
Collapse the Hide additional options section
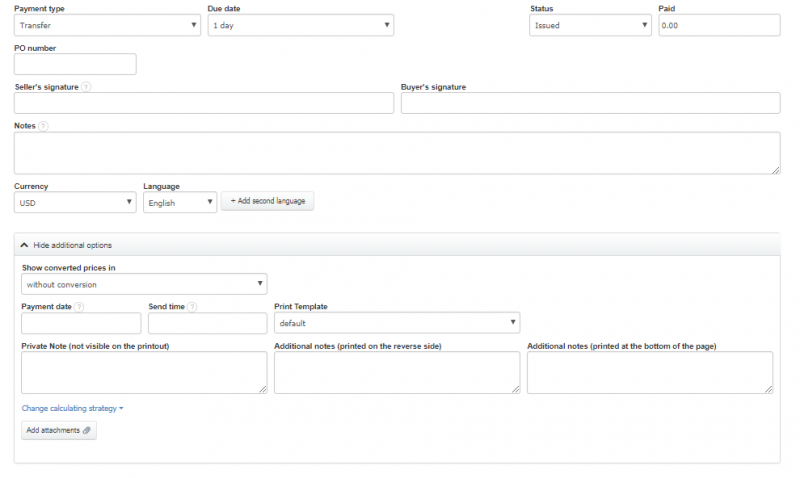(x=67, y=245)
